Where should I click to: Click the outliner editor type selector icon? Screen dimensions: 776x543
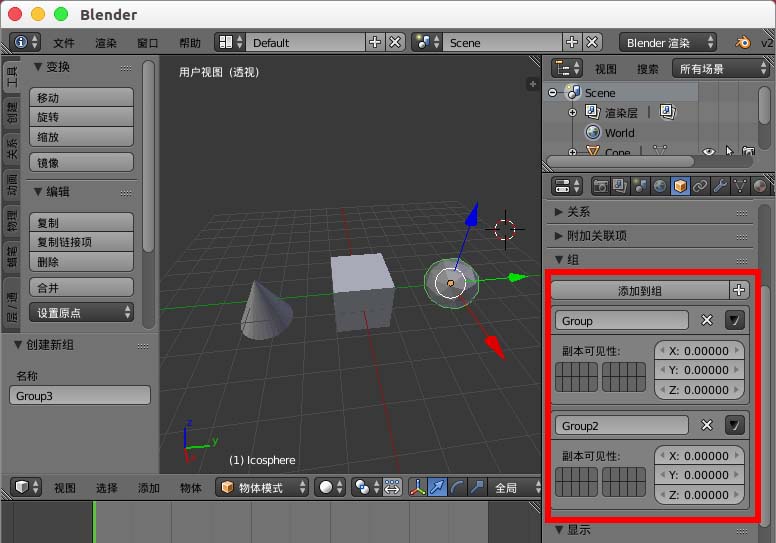point(567,68)
